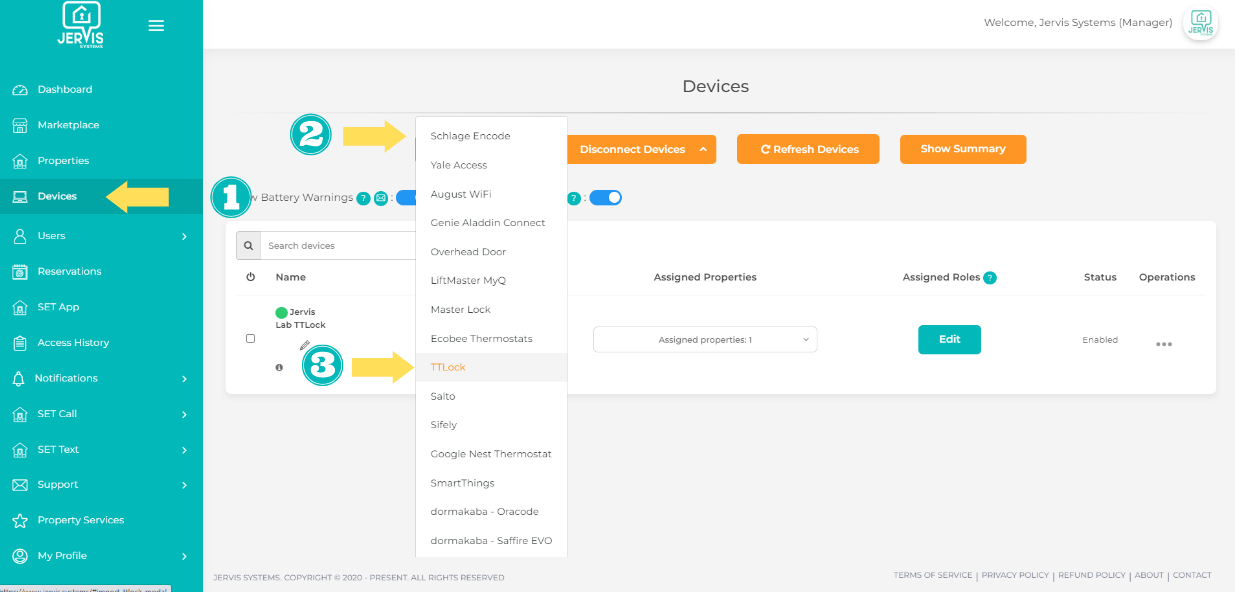Screen dimensions: 1235x592
Task: Click Battery Warnings email envelope icon
Action: coord(381,198)
